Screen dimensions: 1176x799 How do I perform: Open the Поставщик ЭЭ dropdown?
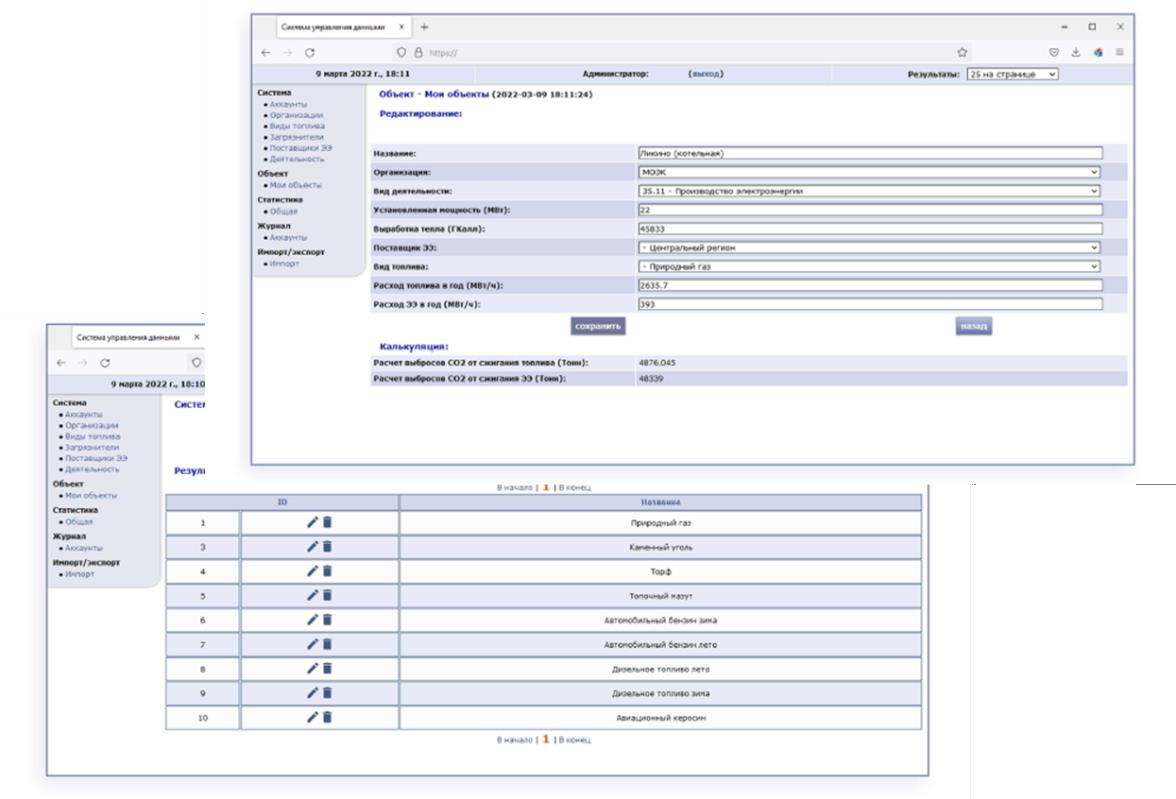click(x=869, y=248)
